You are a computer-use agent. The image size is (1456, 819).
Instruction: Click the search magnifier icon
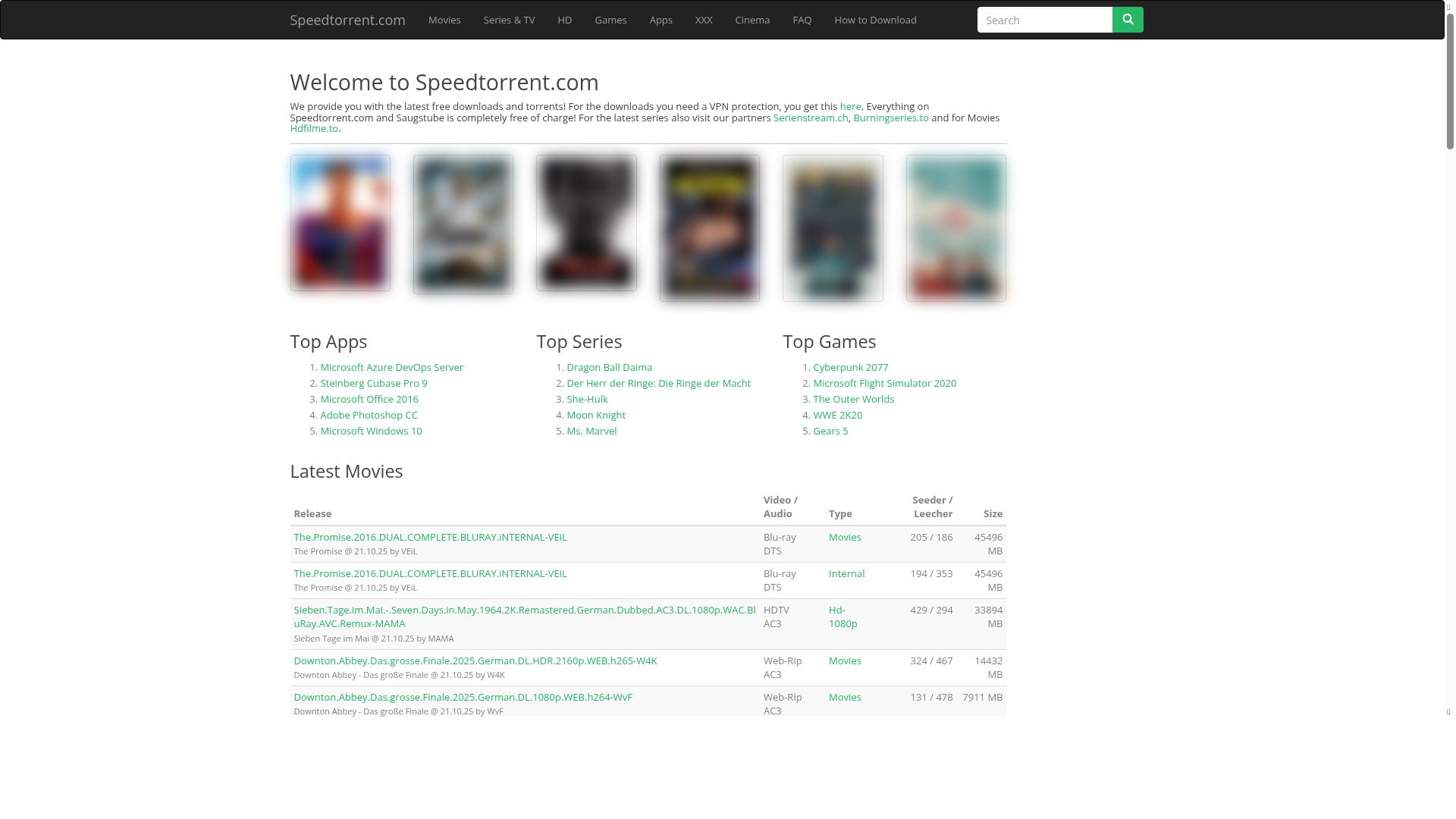pos(1128,19)
